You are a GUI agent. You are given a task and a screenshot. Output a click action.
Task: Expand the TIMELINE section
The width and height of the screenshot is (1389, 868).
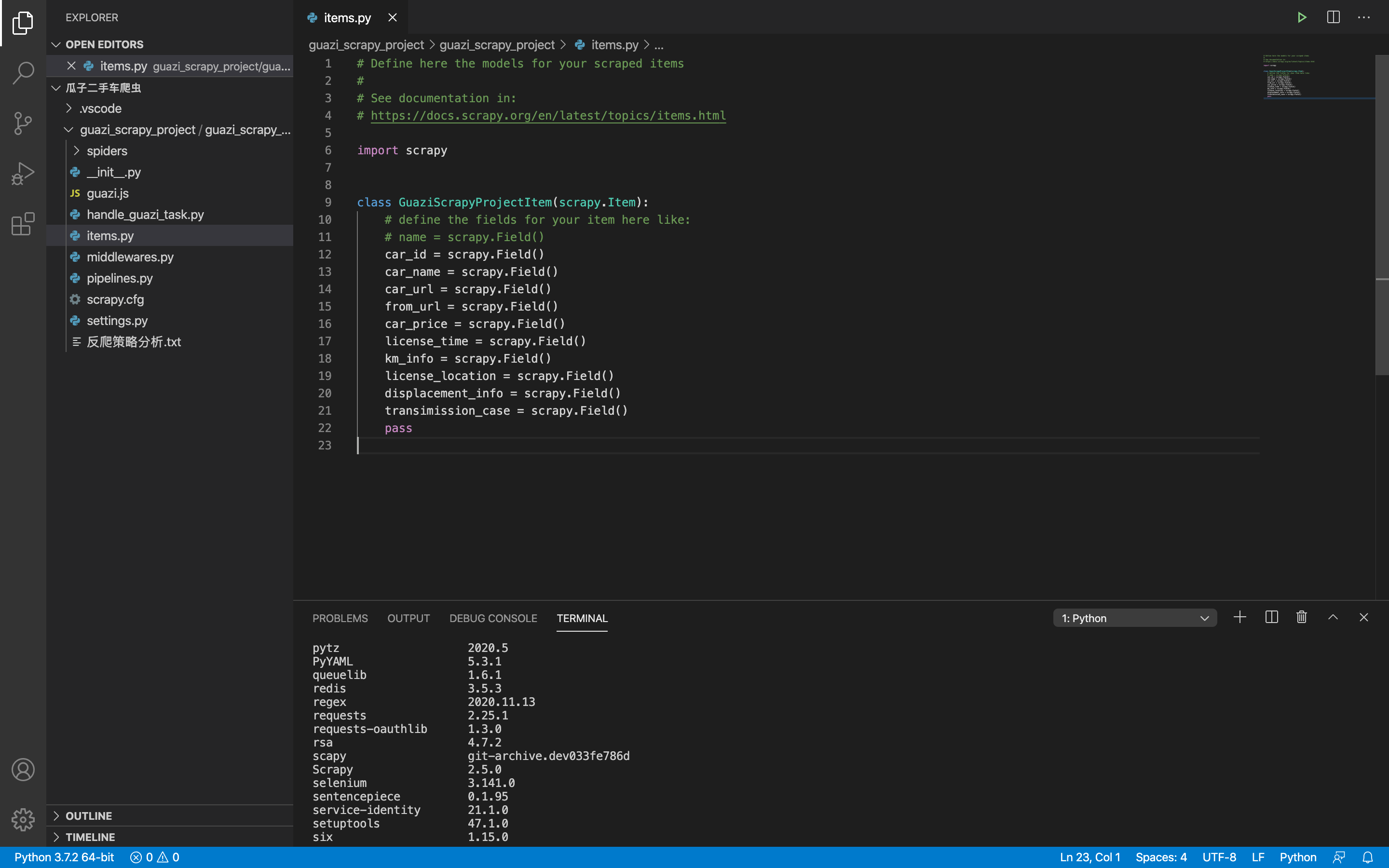tap(90, 837)
